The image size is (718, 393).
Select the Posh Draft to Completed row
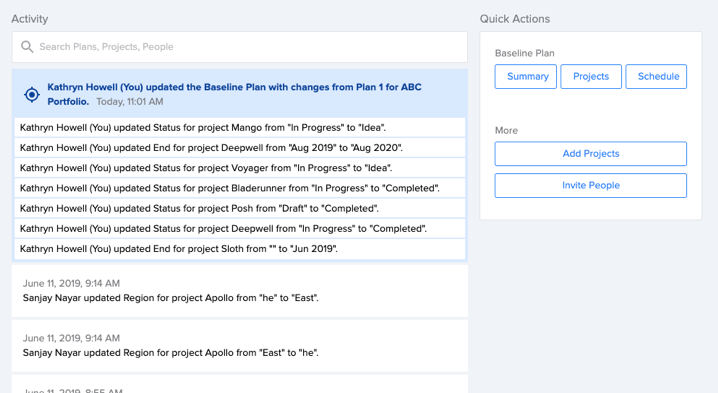(x=239, y=208)
